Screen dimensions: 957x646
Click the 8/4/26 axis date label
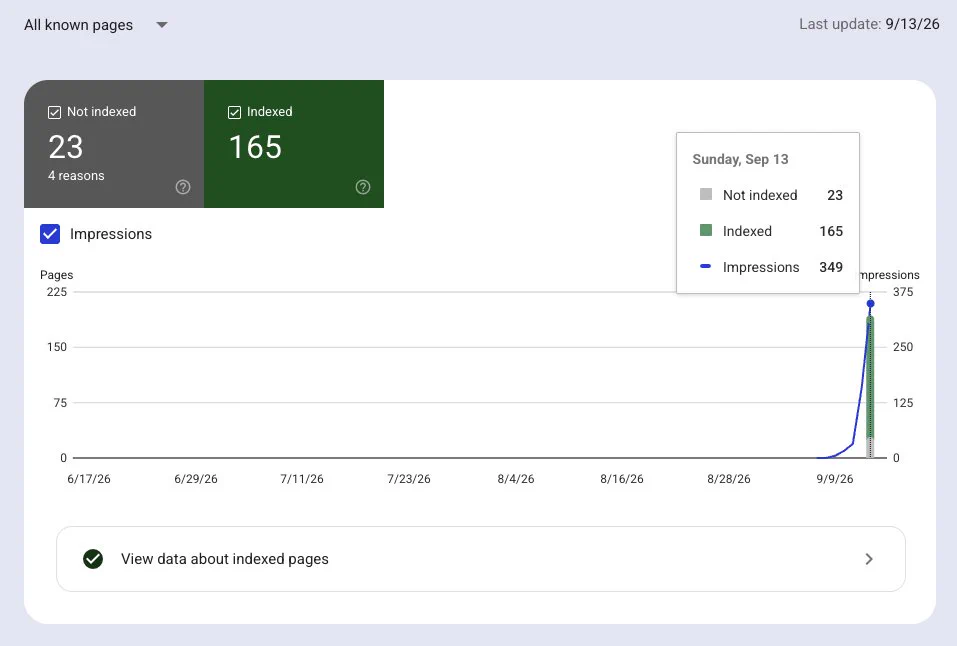(516, 479)
